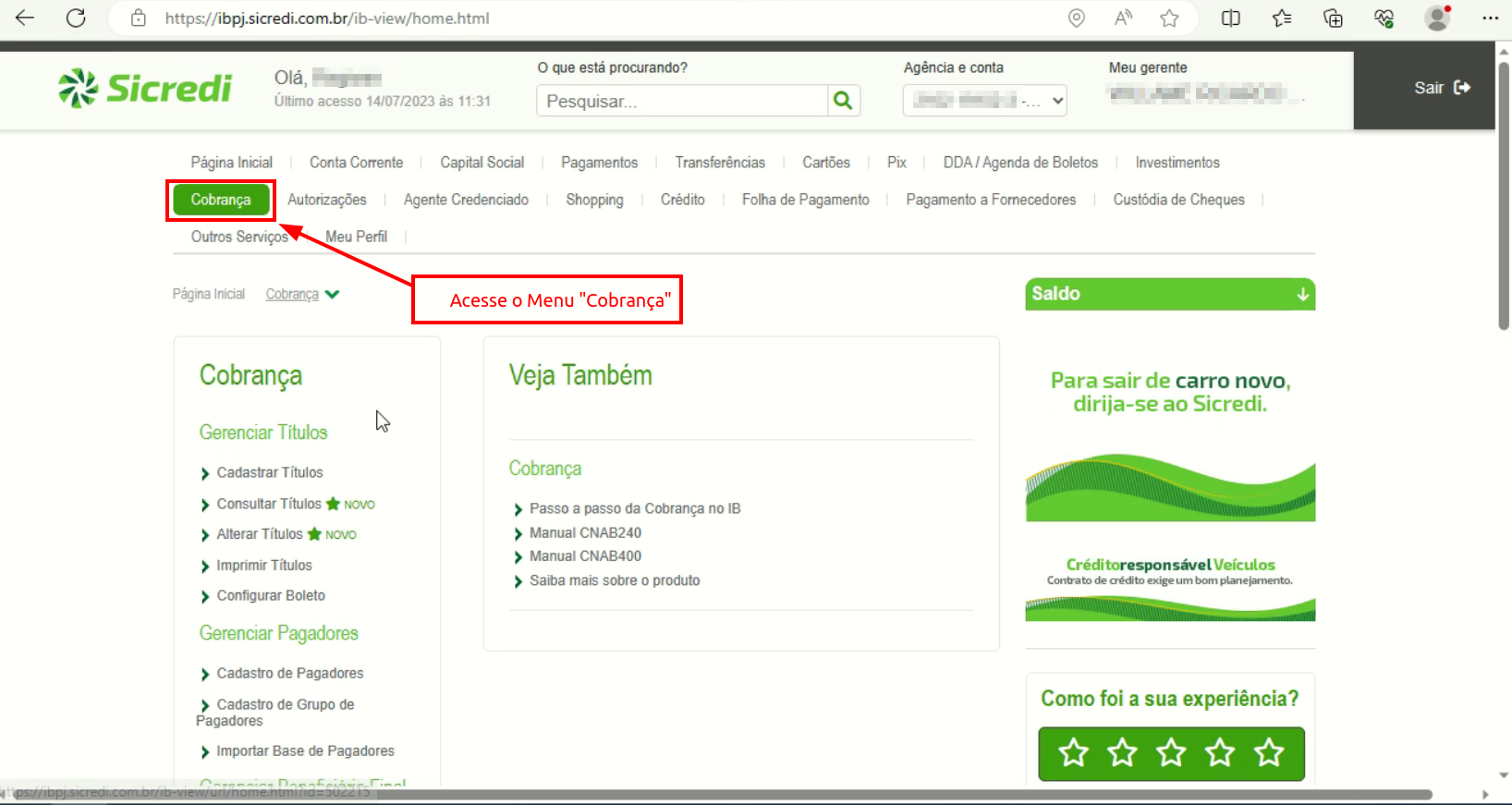This screenshot has height=805, width=1512.
Task: Open Cadastro de Grupo de Pagadores link
Action: 275,713
